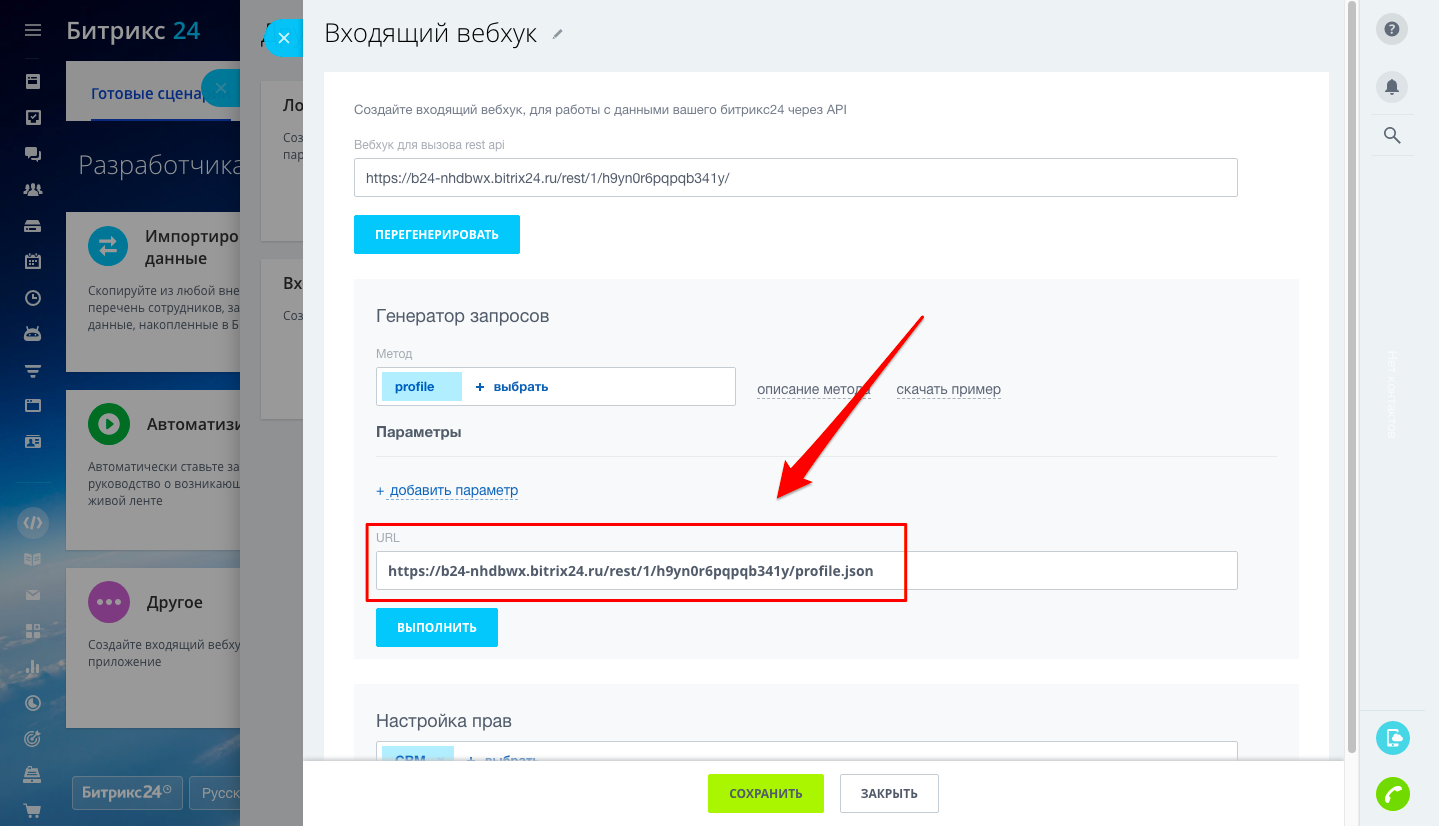Open the news feed icon in sidebar
The width and height of the screenshot is (1439, 826).
(x=33, y=81)
